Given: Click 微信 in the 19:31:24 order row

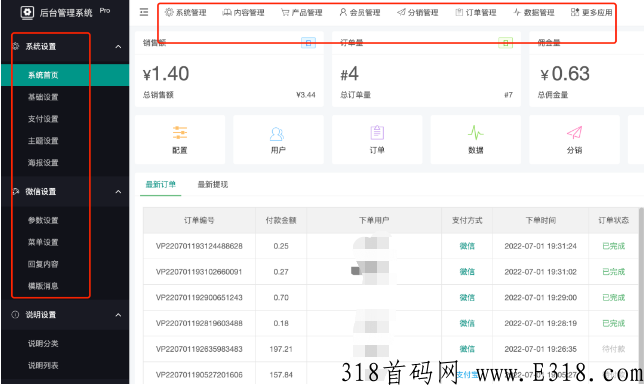Looking at the screenshot, I should [x=467, y=246].
